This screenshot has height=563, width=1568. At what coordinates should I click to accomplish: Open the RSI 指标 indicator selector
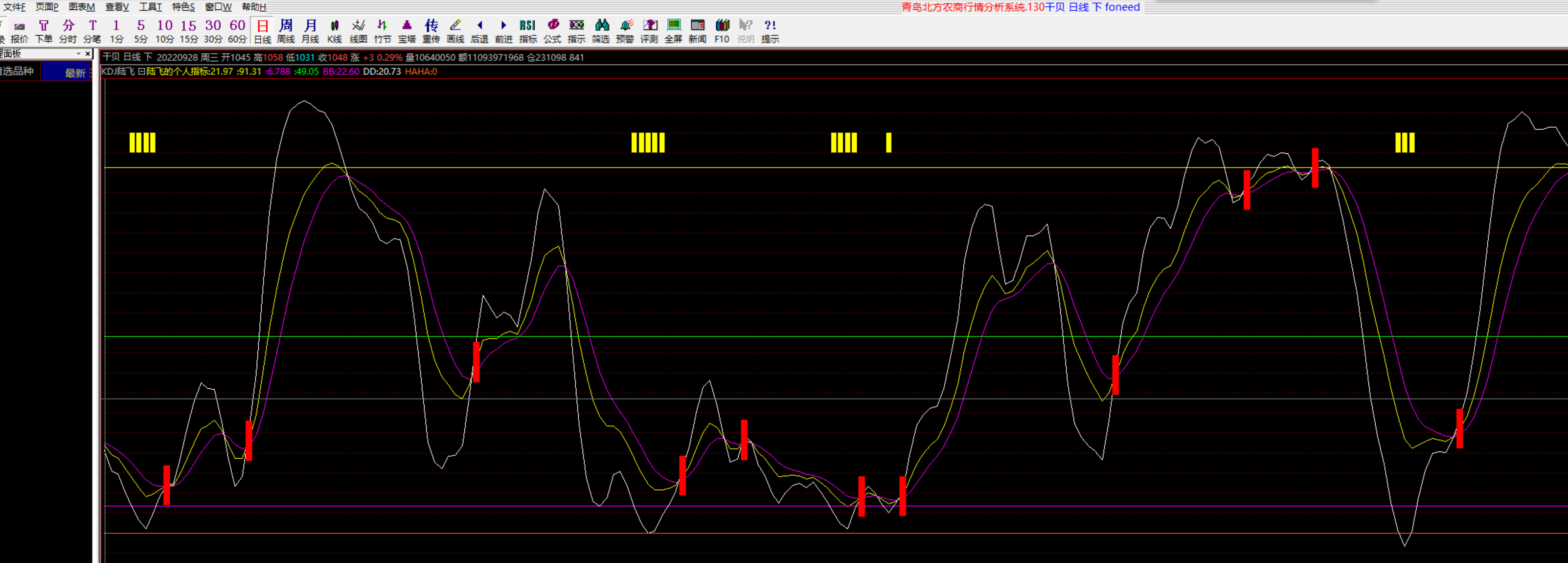[x=528, y=32]
